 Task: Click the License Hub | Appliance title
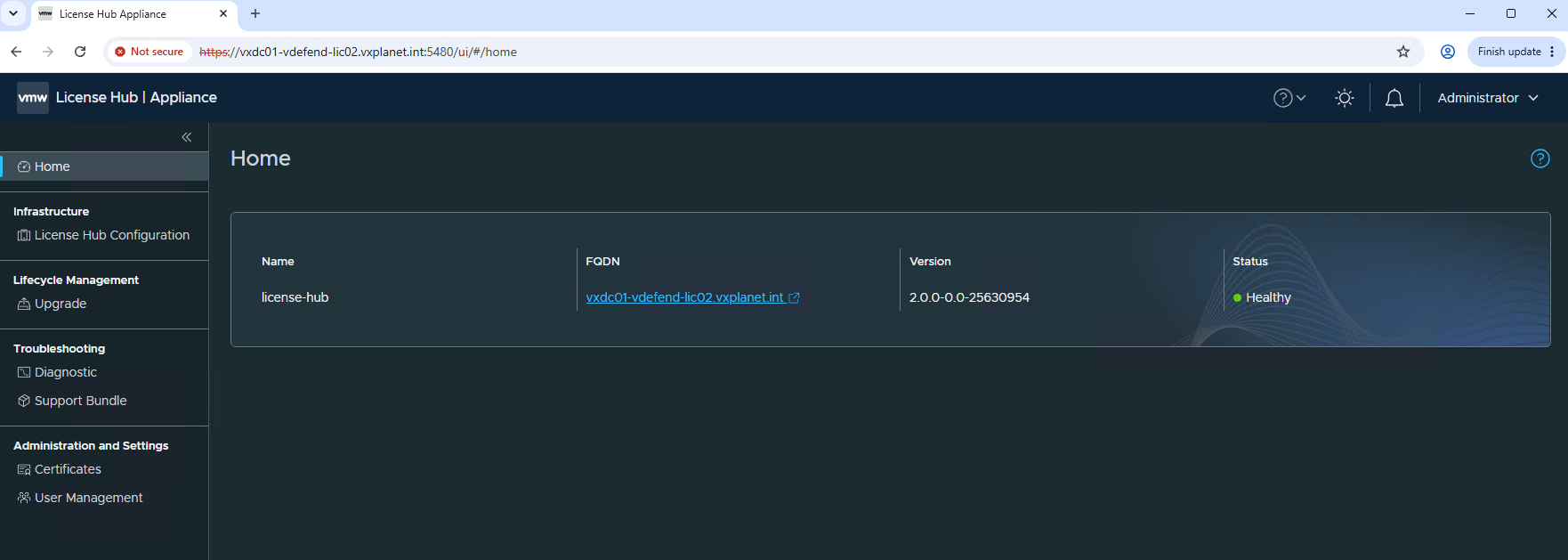point(136,98)
